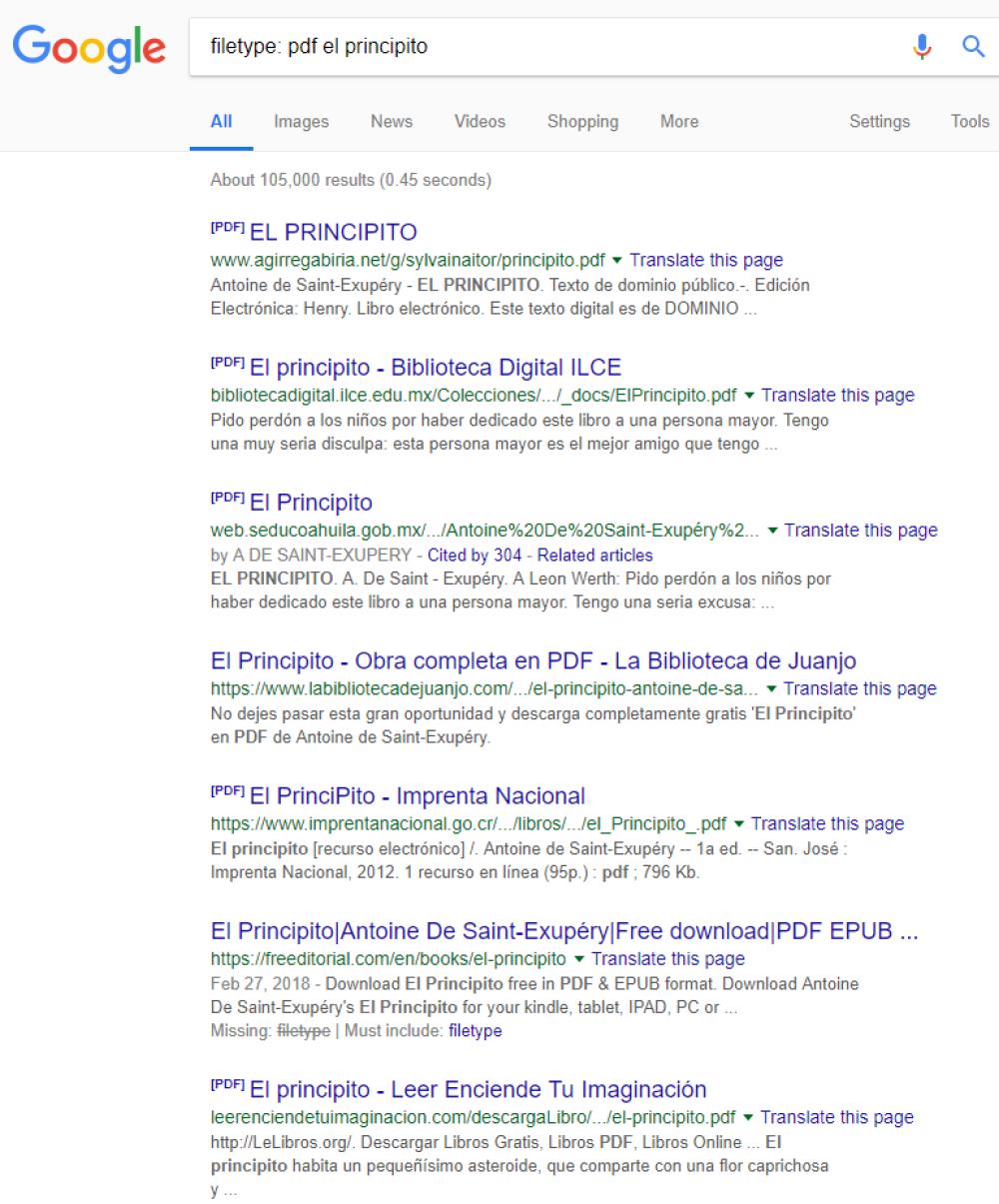Select the All tab
Screen dimensions: 999x1204
(221, 121)
